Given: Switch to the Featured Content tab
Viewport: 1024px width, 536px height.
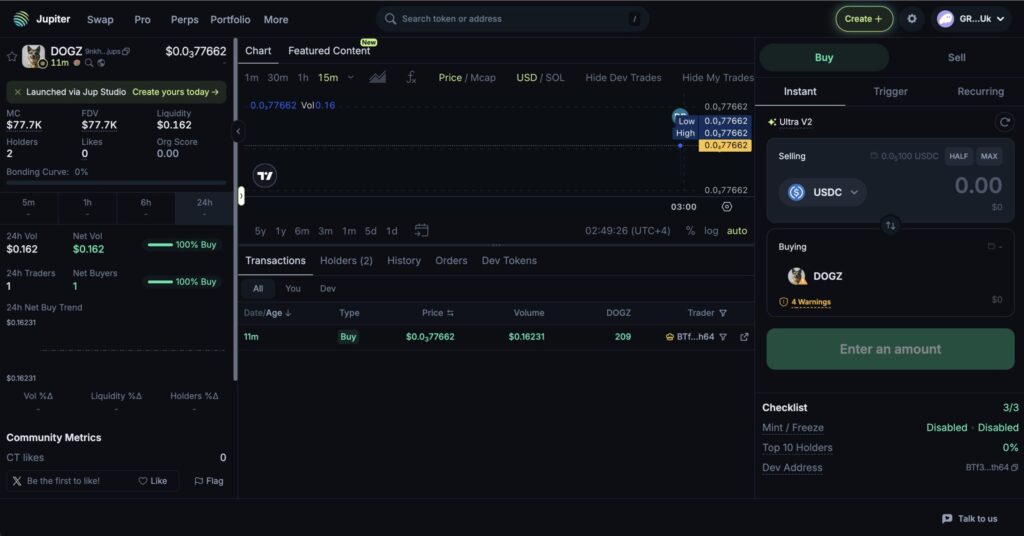Looking at the screenshot, I should [x=329, y=51].
